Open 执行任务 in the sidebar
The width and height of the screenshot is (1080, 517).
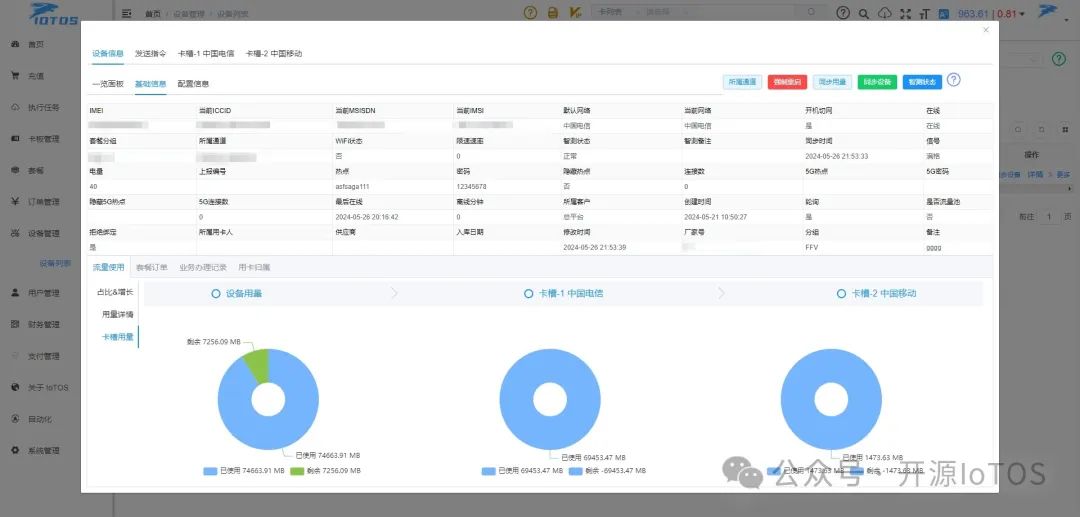tap(43, 107)
